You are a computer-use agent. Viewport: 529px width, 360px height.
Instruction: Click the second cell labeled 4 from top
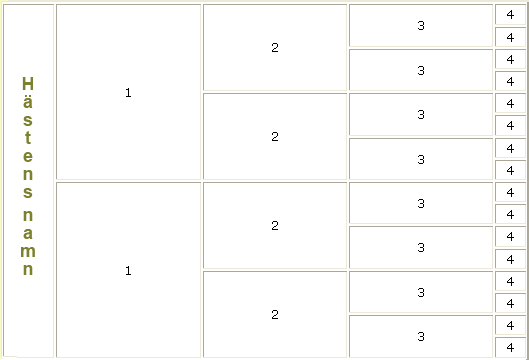coord(510,37)
